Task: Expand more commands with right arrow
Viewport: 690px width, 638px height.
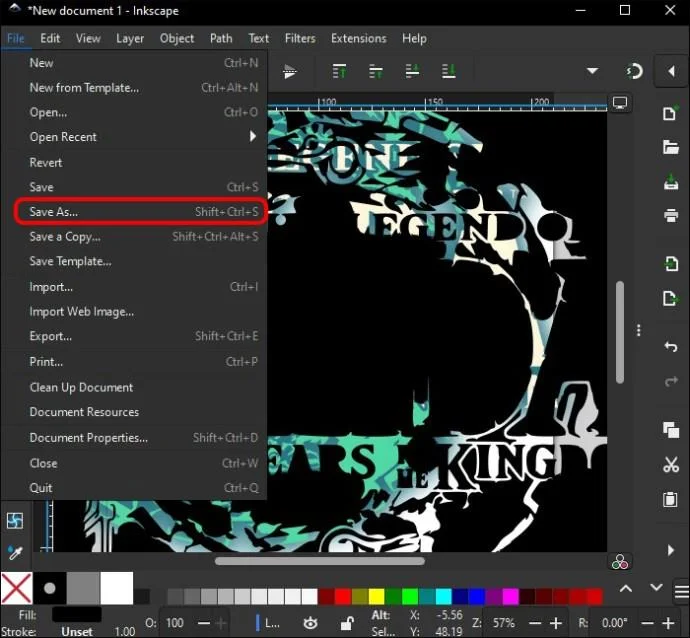Action: coord(671,550)
